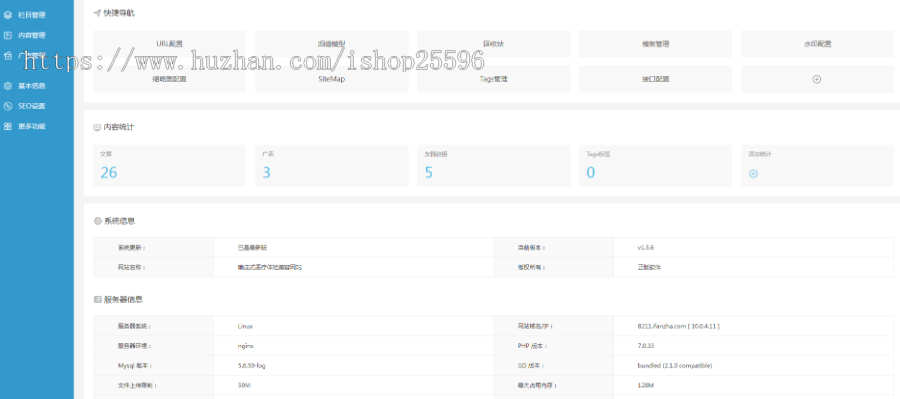This screenshot has height=399, width=900.
Task: Click the plus icon in quick navigation
Action: pyautogui.click(x=817, y=79)
